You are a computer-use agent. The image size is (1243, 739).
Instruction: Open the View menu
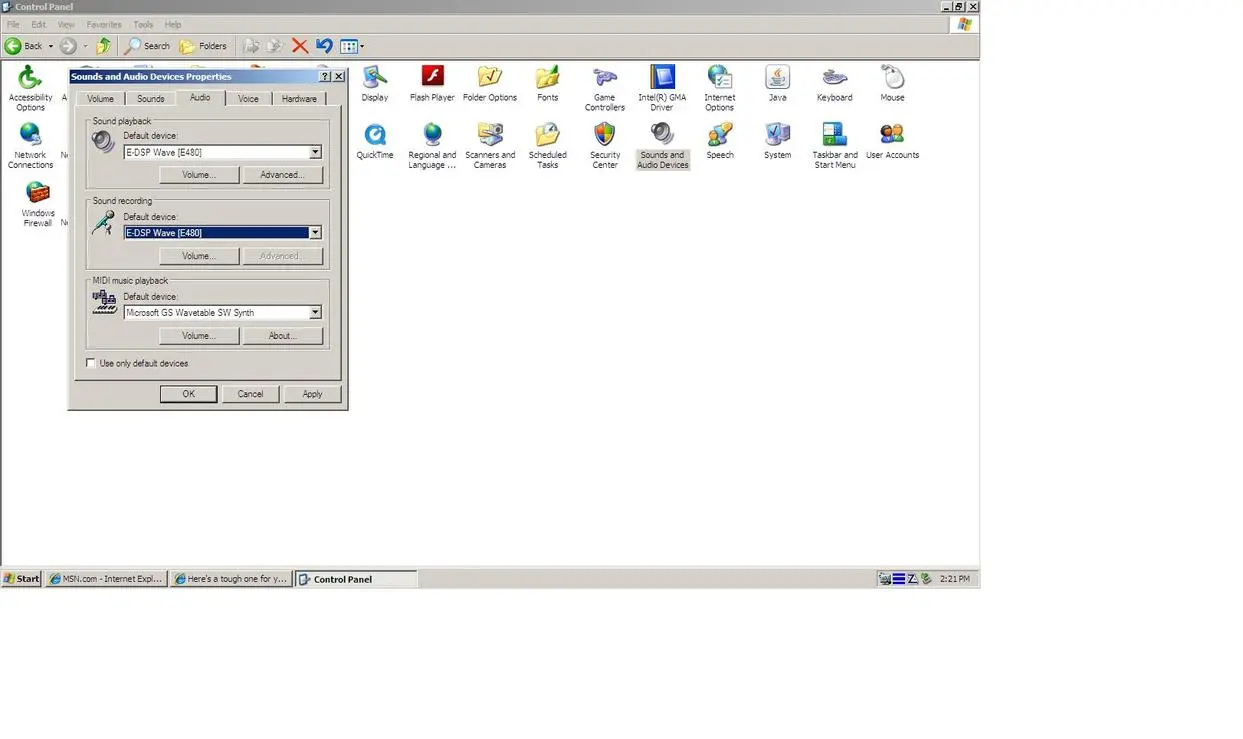pos(66,24)
